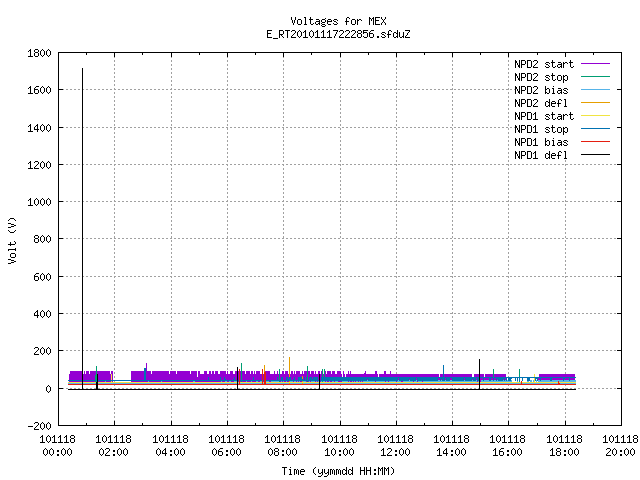
Task: Select the filename E_RT20101117222856.sfduZ
Action: point(338,34)
